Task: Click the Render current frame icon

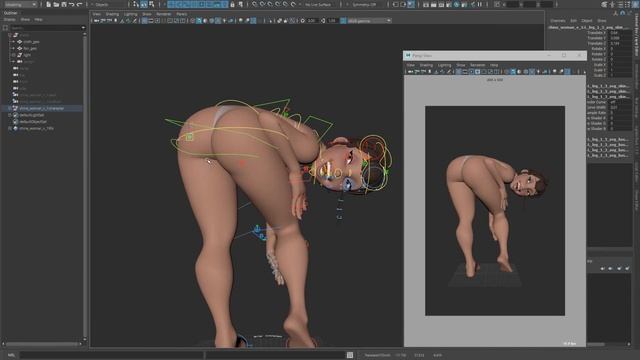Action: 433,4
